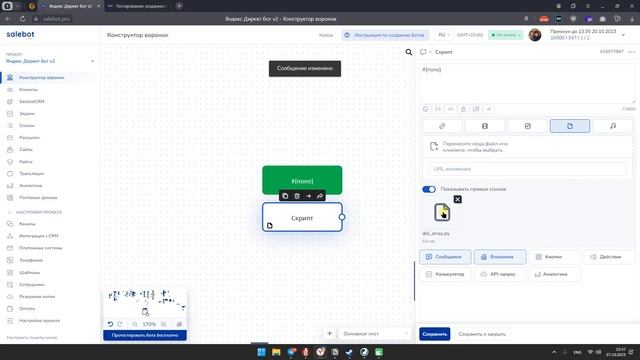
Task: Select the Скрипт block on canvas
Action: coord(302,218)
